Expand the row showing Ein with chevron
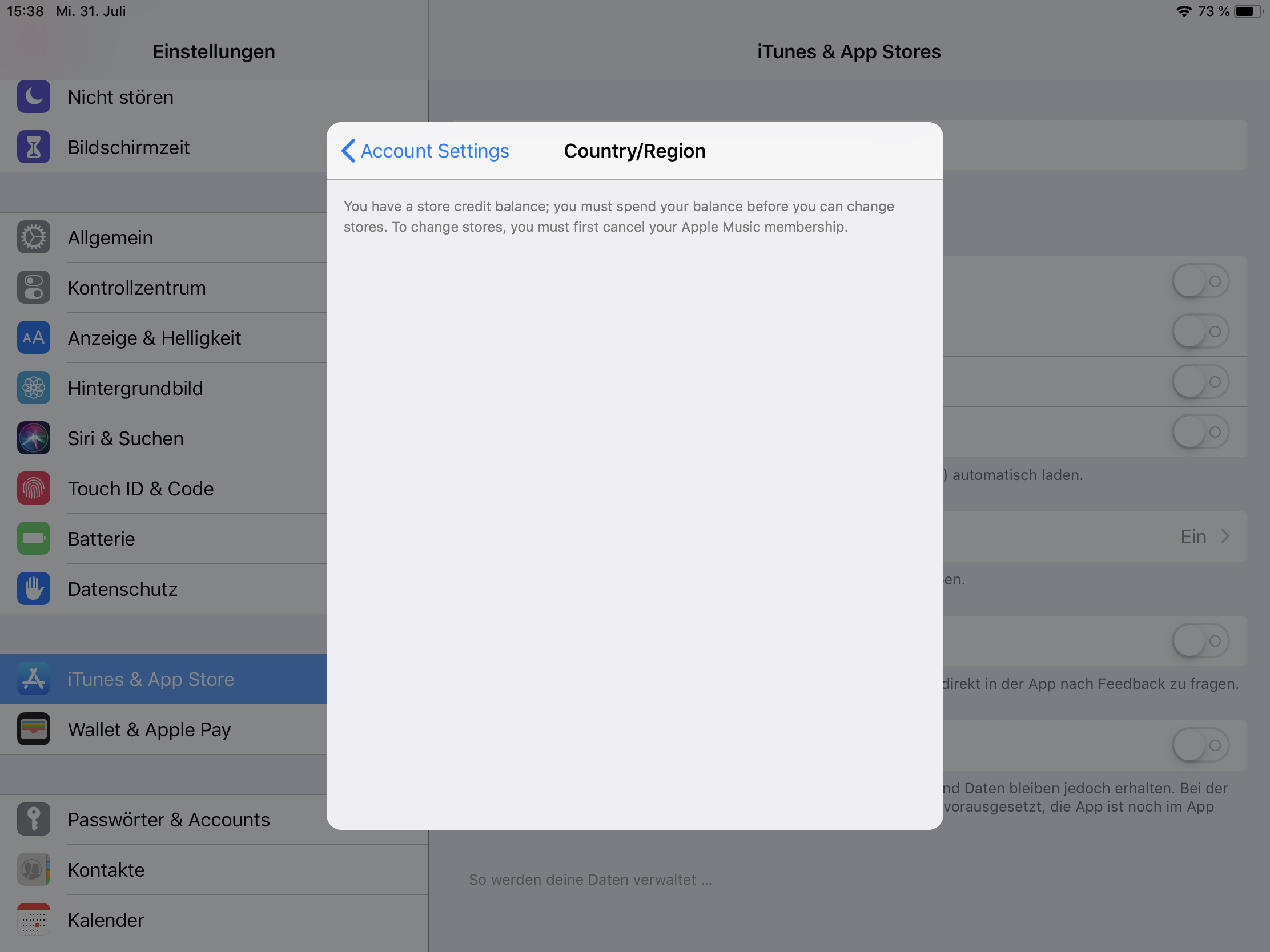Viewport: 1270px width, 952px height. [1204, 536]
